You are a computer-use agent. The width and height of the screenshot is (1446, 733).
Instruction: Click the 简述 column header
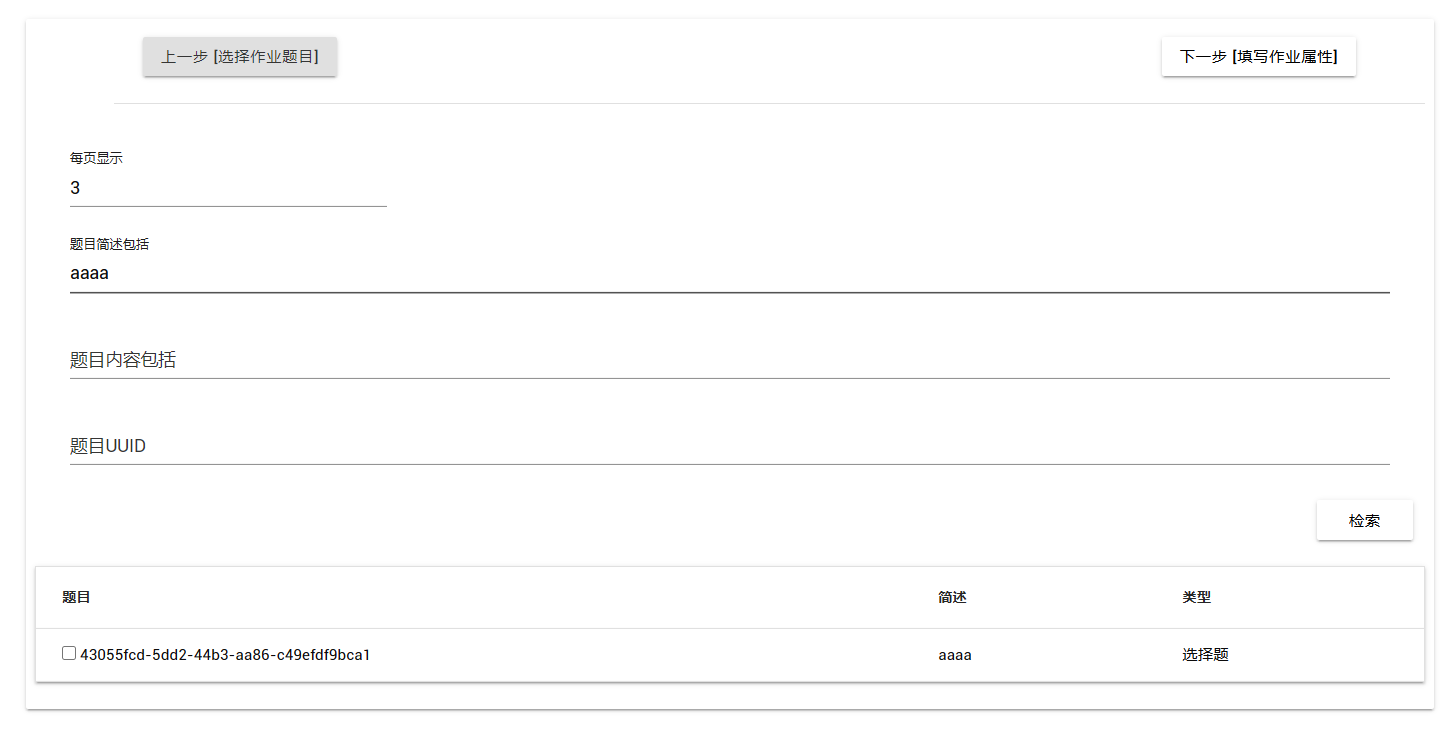click(952, 598)
